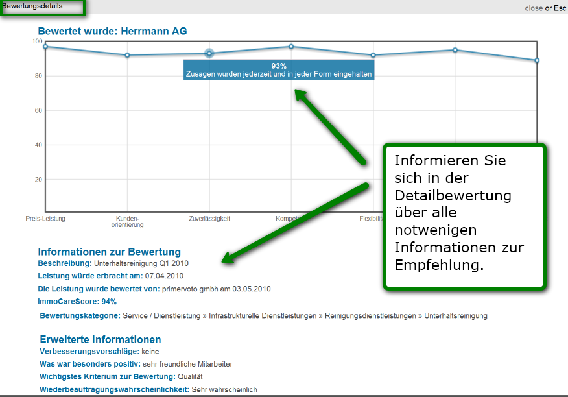Close dialog via 'close or Esc' link
Screen dimensions: 568x397
tap(545, 8)
